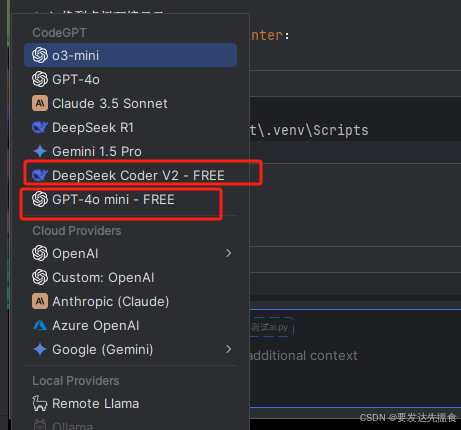Image resolution: width=461 pixels, height=430 pixels.
Task: Pick the Custom: OpenAI provider
Action: click(x=130, y=277)
